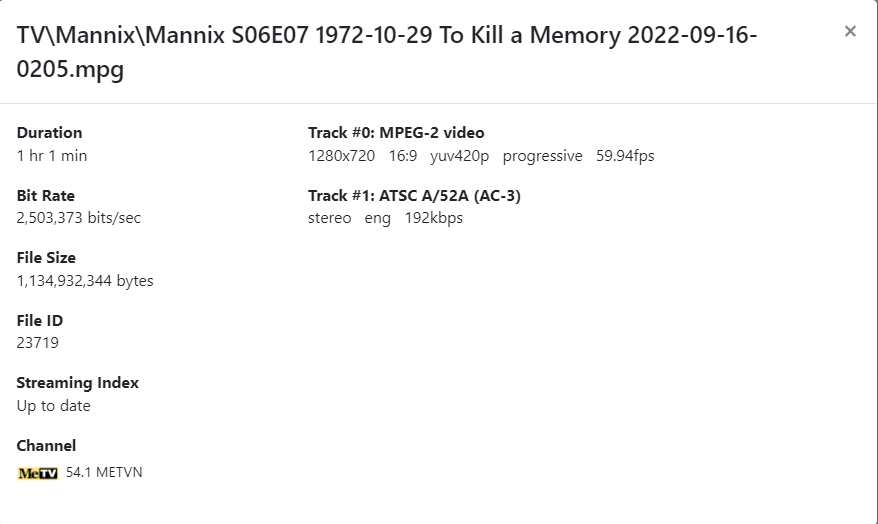Click the 1 hr 1 min duration value
This screenshot has width=878, height=524.
52,156
